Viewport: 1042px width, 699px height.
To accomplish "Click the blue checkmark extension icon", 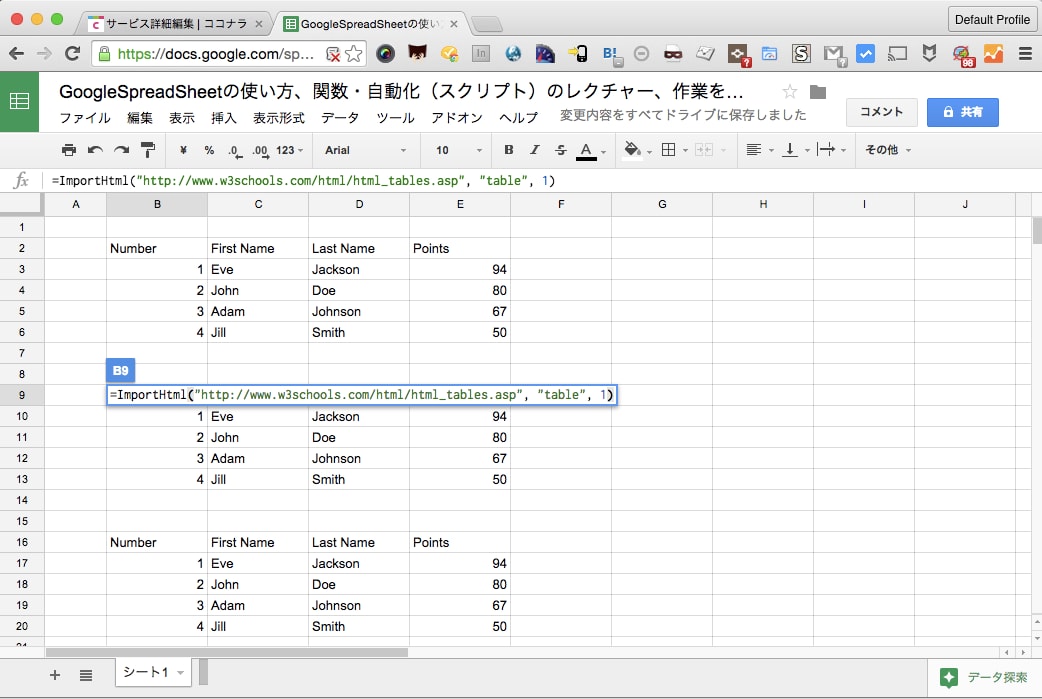I will pyautogui.click(x=865, y=54).
